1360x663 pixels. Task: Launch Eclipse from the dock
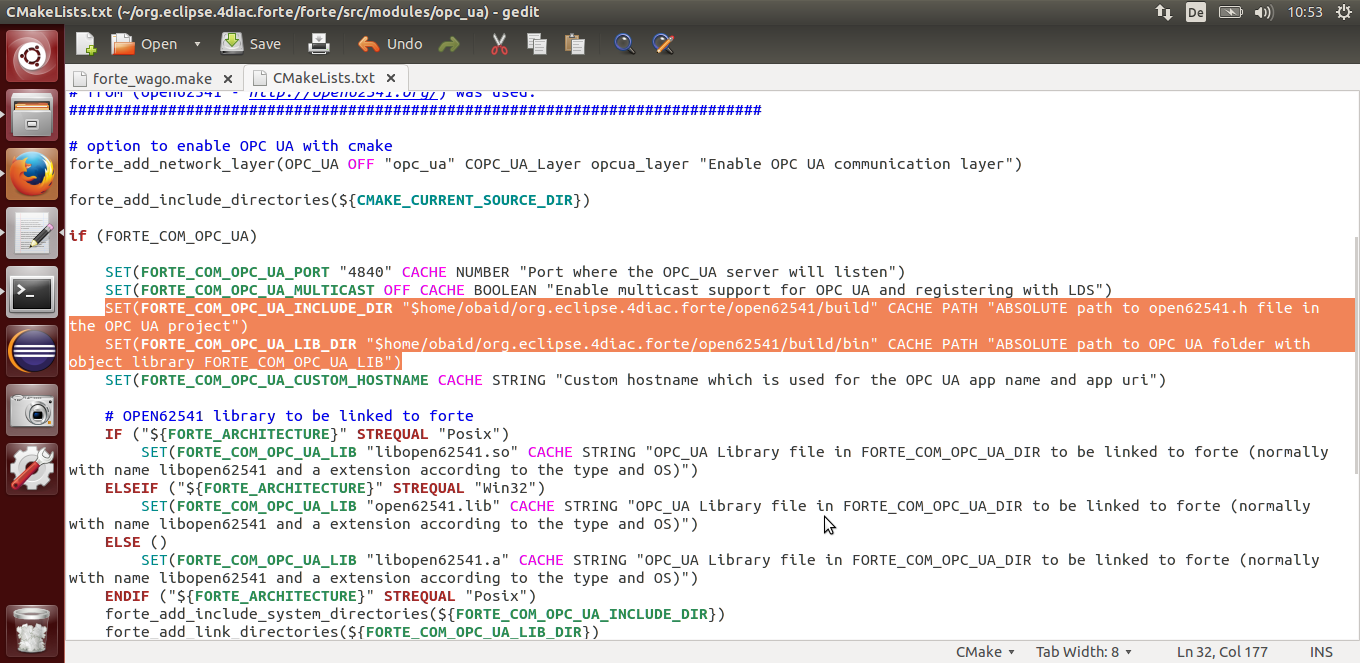(x=33, y=351)
